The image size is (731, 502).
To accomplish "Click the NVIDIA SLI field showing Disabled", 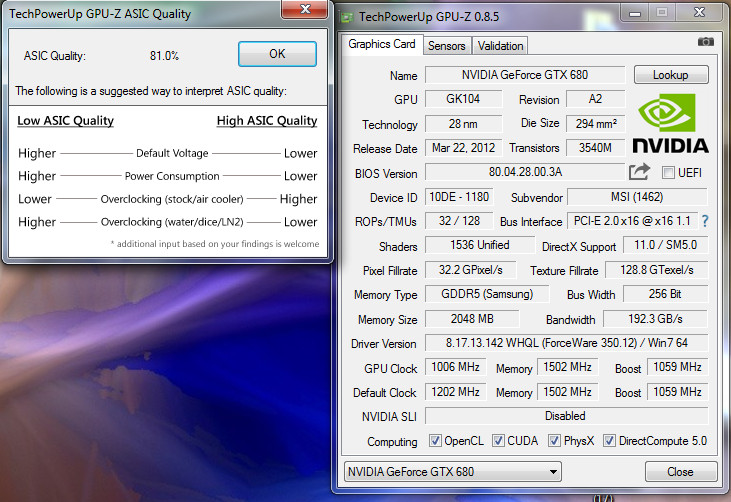I will pos(566,416).
